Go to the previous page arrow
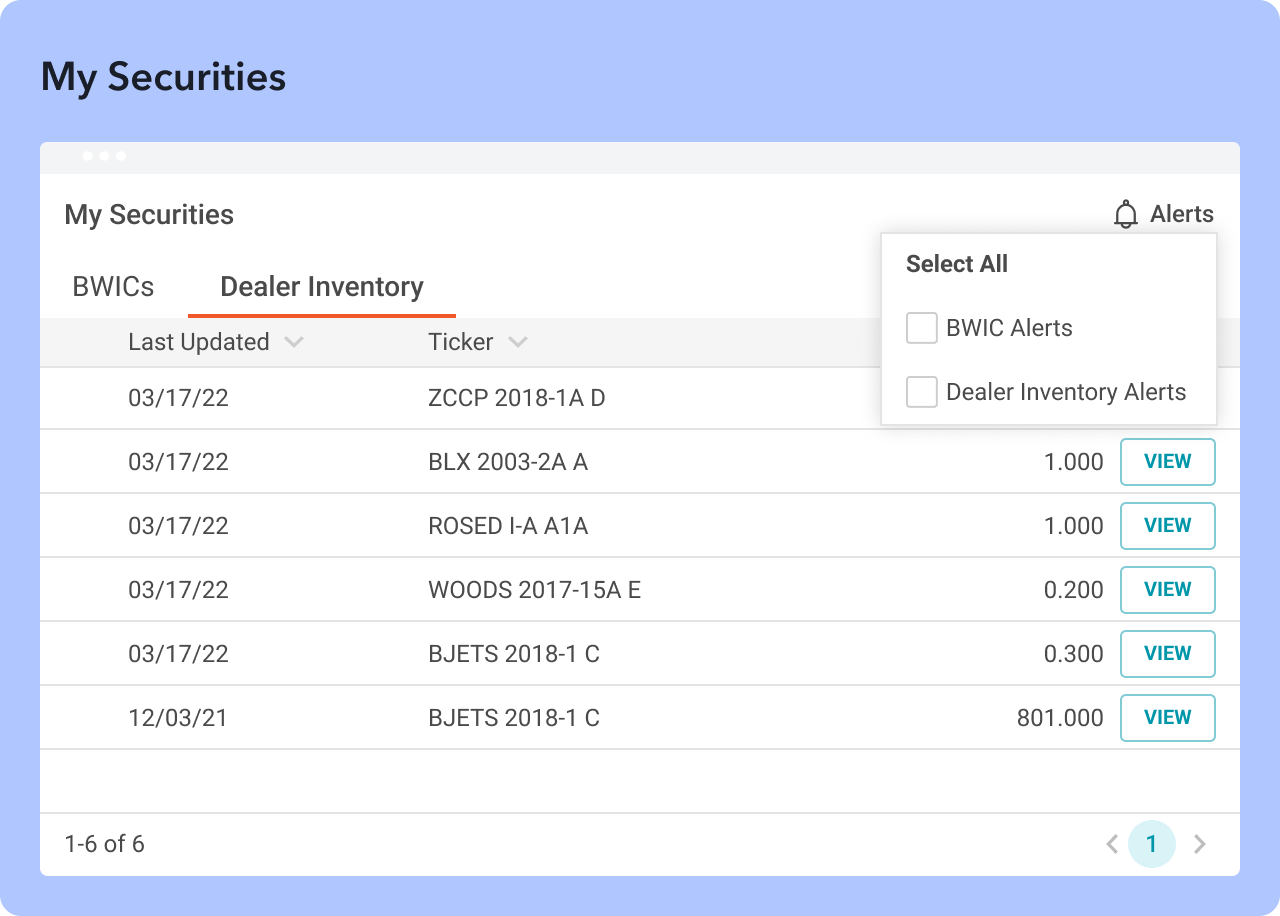Viewport: 1280px width, 916px height. pyautogui.click(x=1111, y=844)
